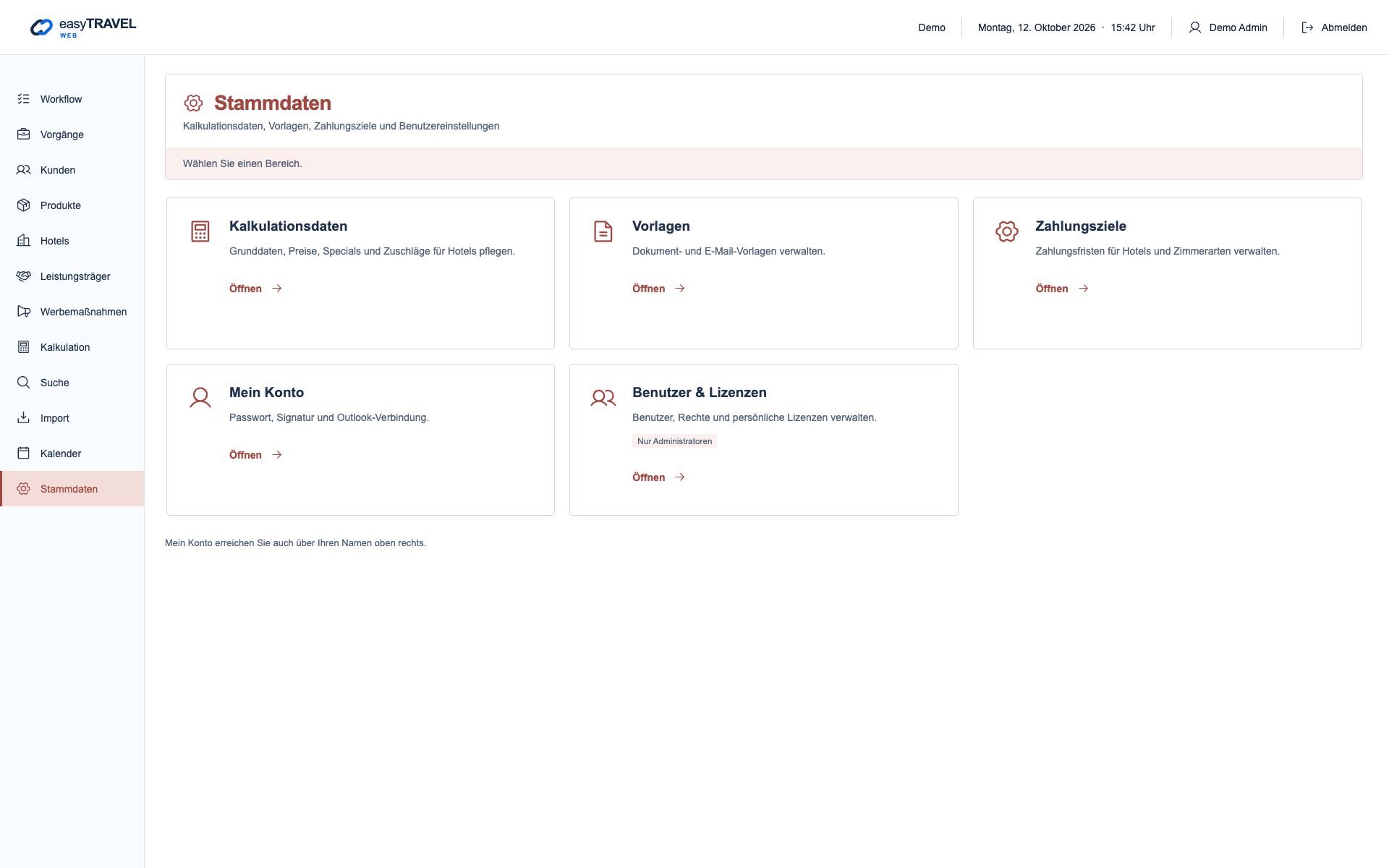The width and height of the screenshot is (1389, 868).
Task: Open the Demo Admin account link
Action: coord(1228,27)
